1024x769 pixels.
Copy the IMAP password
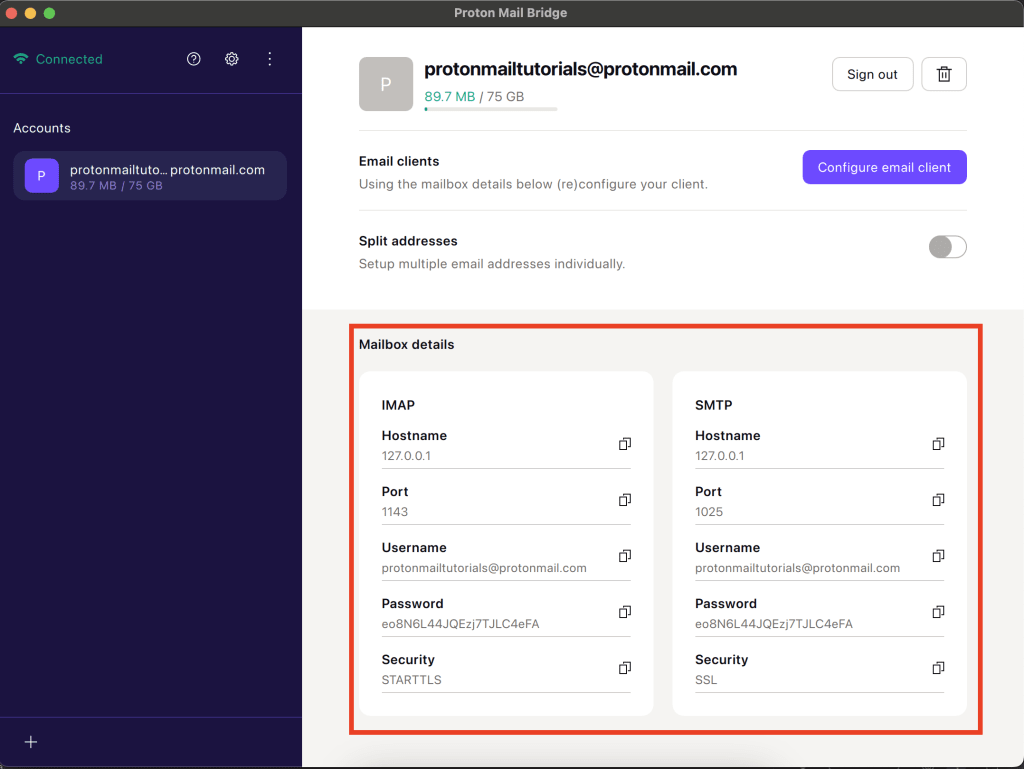[x=624, y=612]
